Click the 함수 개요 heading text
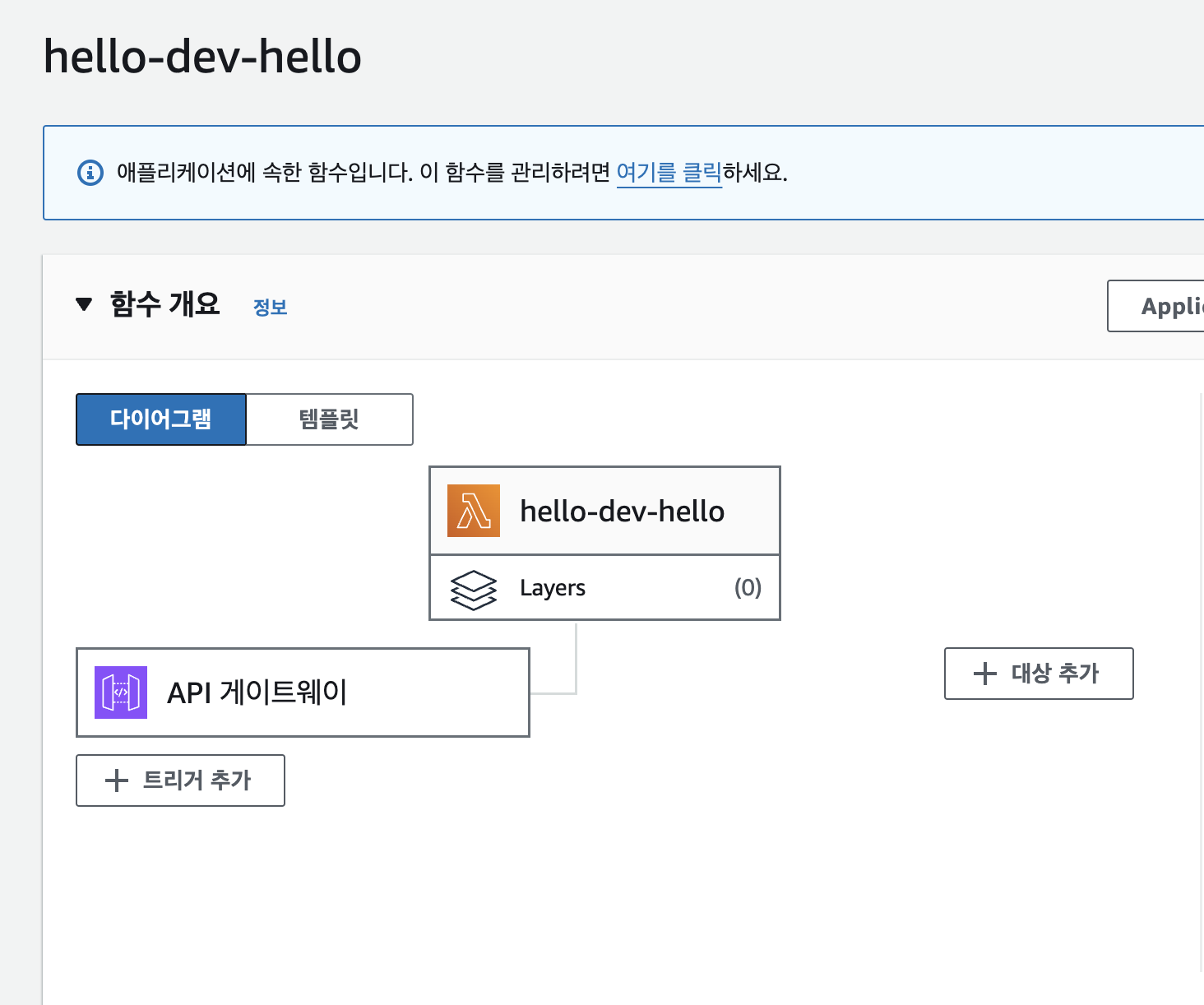The image size is (1204, 1005). [164, 304]
